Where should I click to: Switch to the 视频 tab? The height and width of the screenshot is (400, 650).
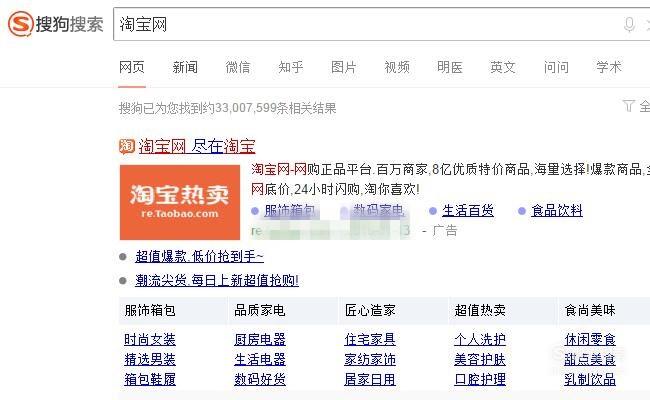click(397, 67)
